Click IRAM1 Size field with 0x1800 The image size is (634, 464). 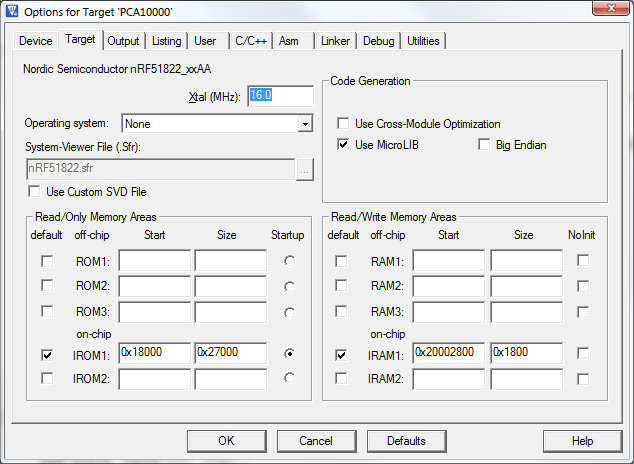coord(526,353)
